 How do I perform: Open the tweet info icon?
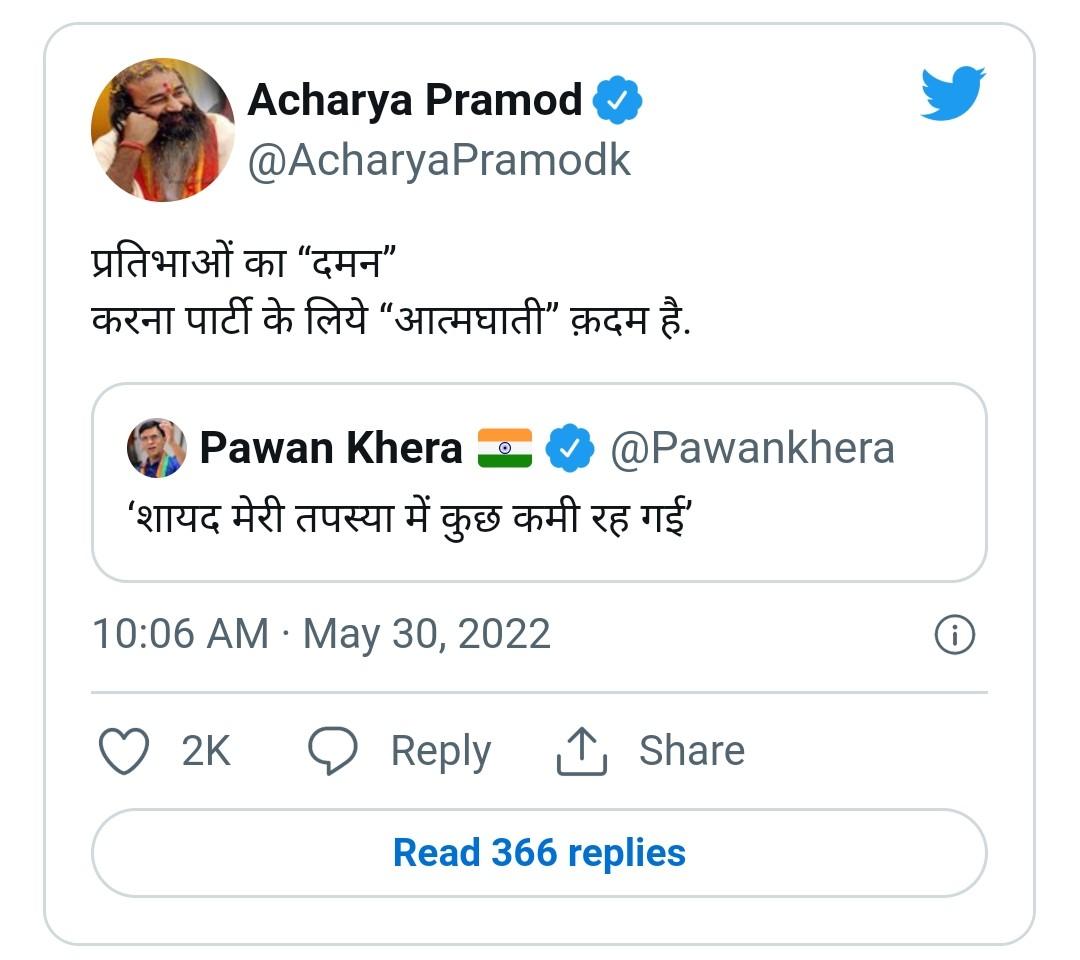click(954, 634)
